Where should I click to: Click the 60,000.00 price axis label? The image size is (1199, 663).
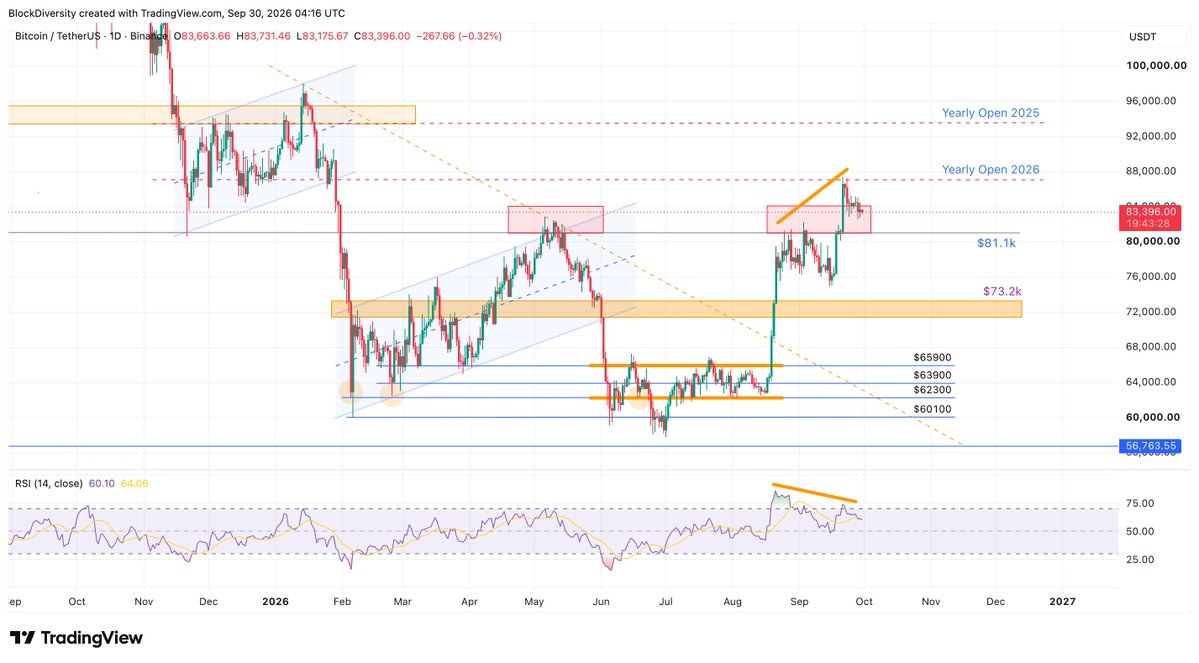coord(1152,418)
